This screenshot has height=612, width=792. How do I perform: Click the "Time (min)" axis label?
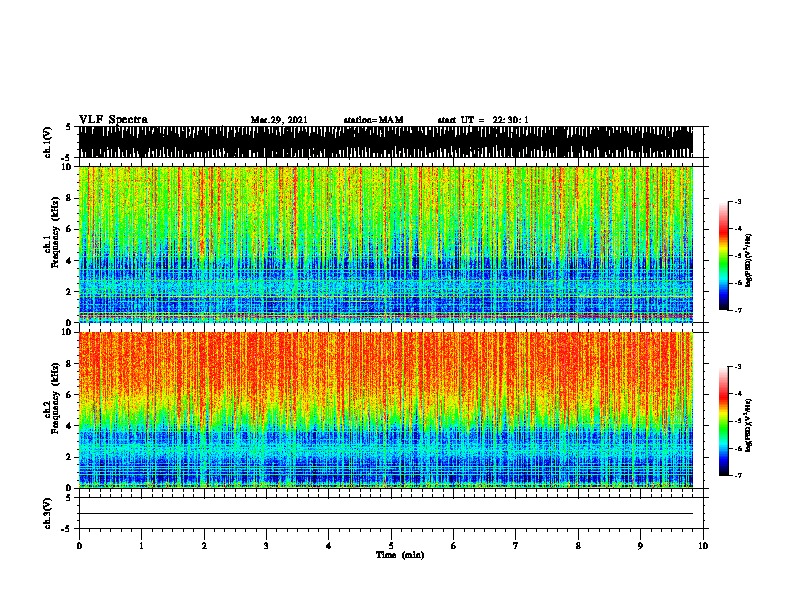pos(400,555)
